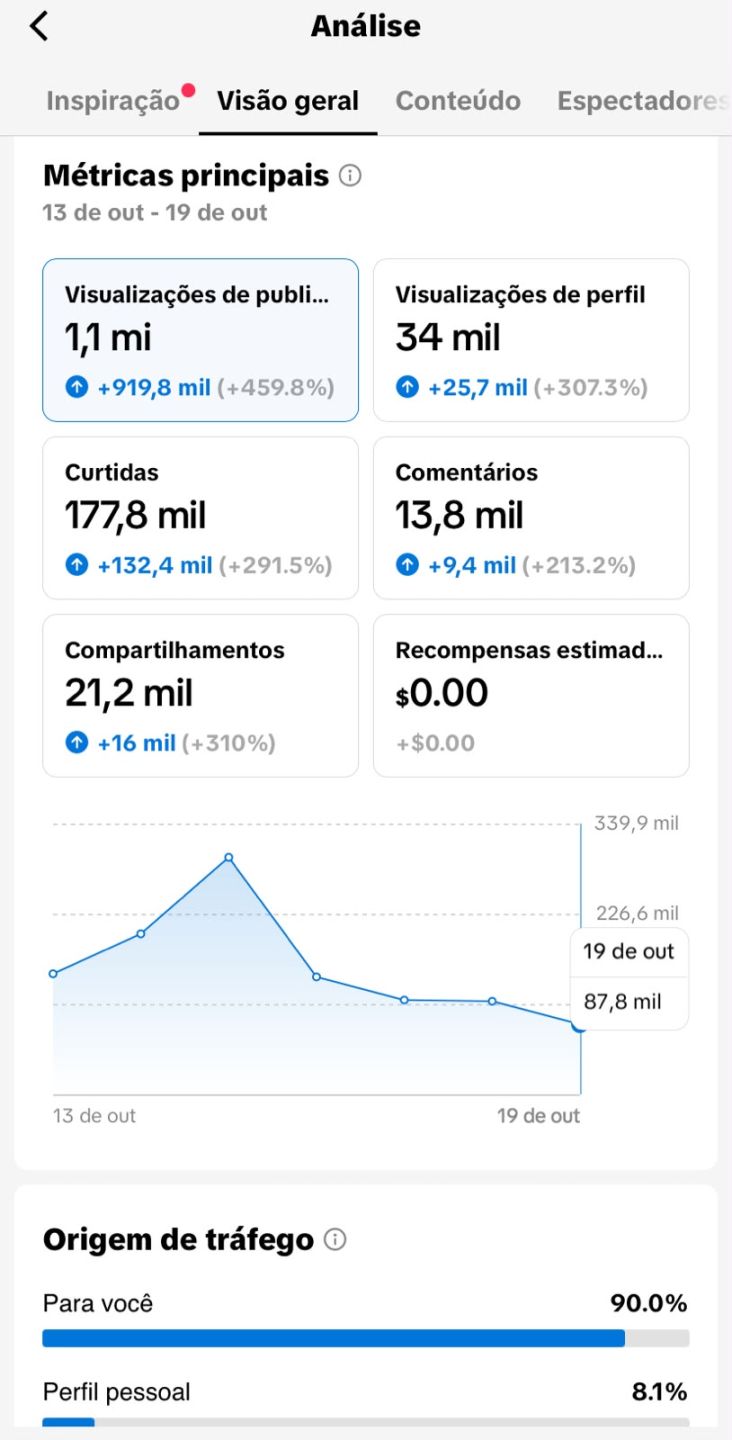Click the +16 mil shares growth text

point(136,743)
